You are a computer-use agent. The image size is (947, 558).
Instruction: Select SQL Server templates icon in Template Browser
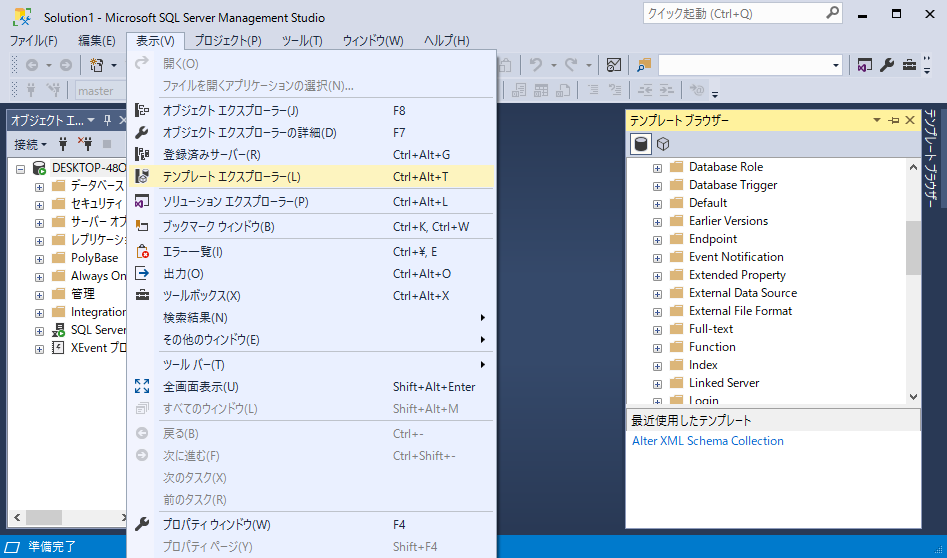[641, 144]
